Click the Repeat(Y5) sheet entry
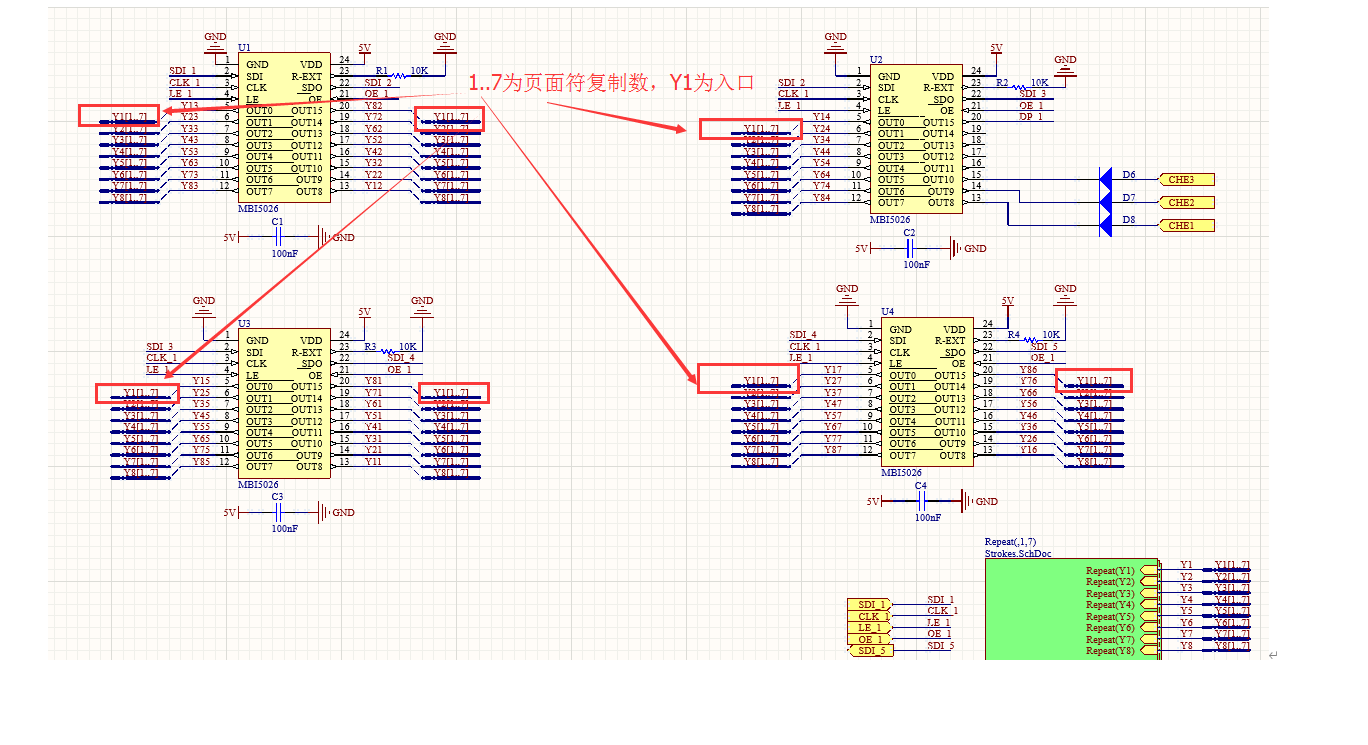The image size is (1368, 745). point(1120,617)
